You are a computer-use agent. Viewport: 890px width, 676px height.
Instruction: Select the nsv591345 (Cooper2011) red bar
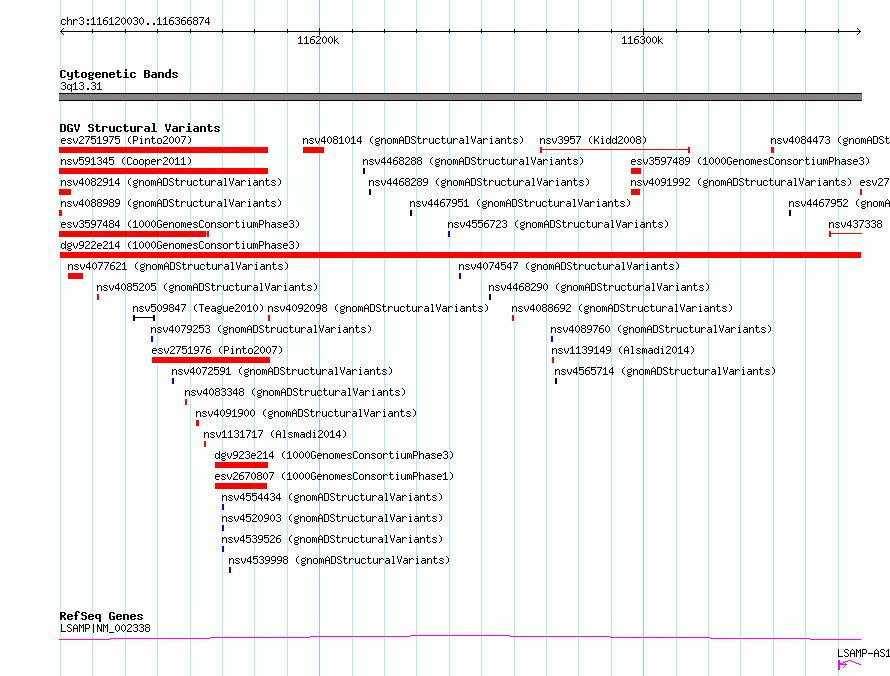pos(163,171)
